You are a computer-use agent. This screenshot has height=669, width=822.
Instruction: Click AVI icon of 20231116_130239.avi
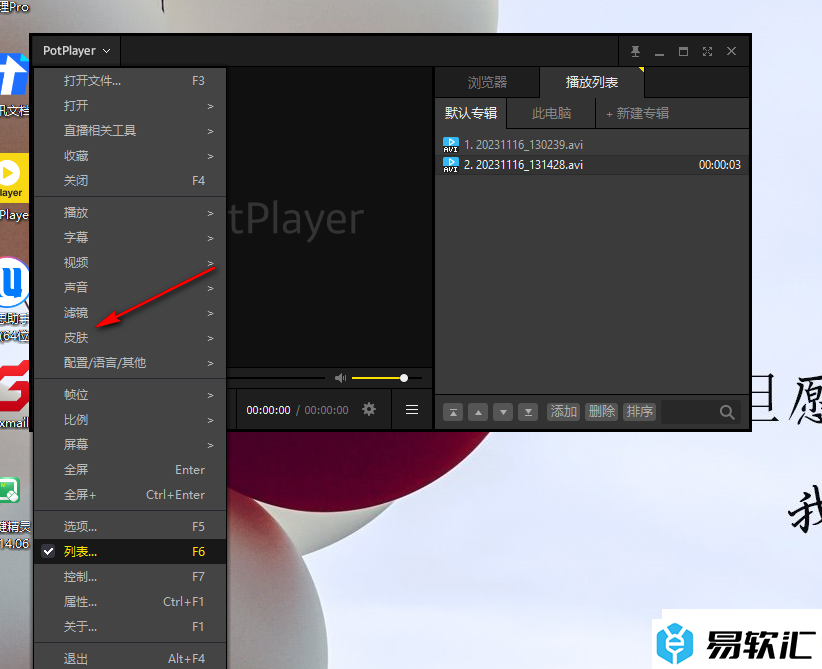[451, 145]
